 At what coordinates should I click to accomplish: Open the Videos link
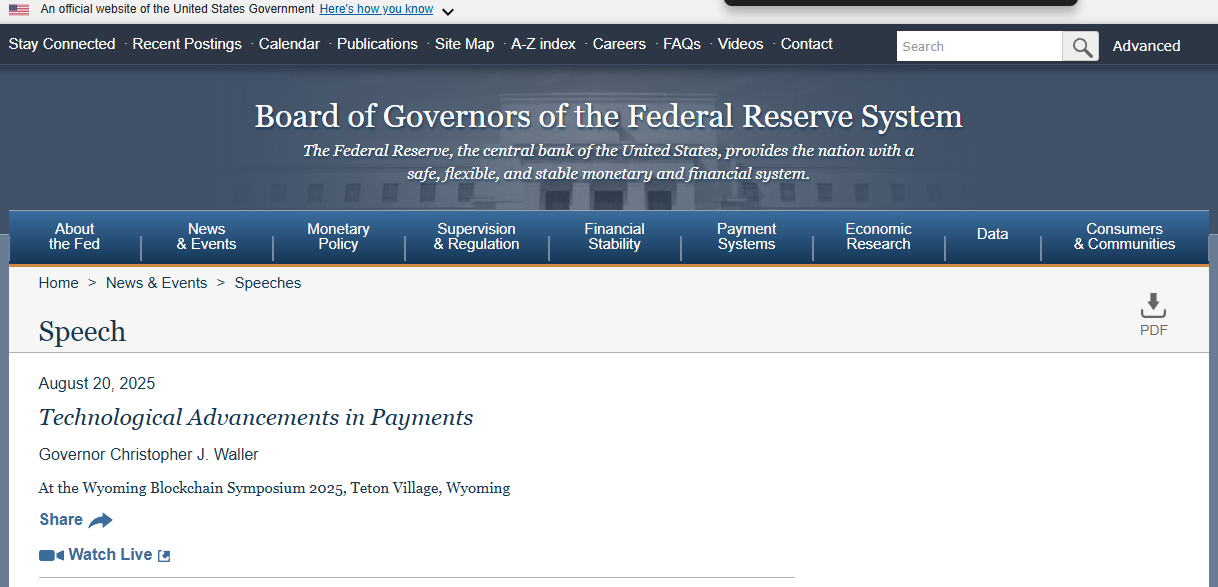740,44
